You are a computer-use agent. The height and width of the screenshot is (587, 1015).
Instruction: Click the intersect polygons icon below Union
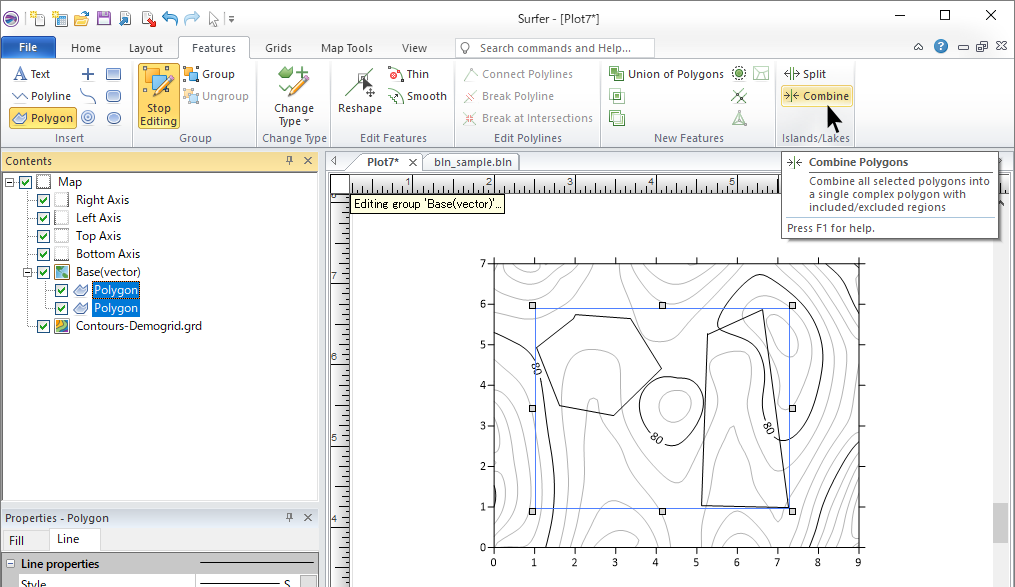coord(617,96)
